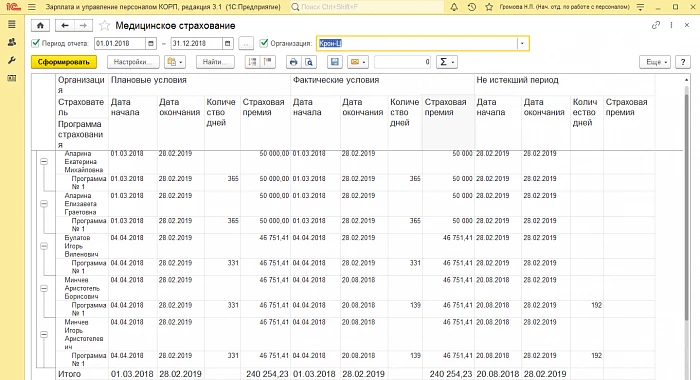Select the Фактические условия header cell
700x380 pixels.
click(x=382, y=85)
